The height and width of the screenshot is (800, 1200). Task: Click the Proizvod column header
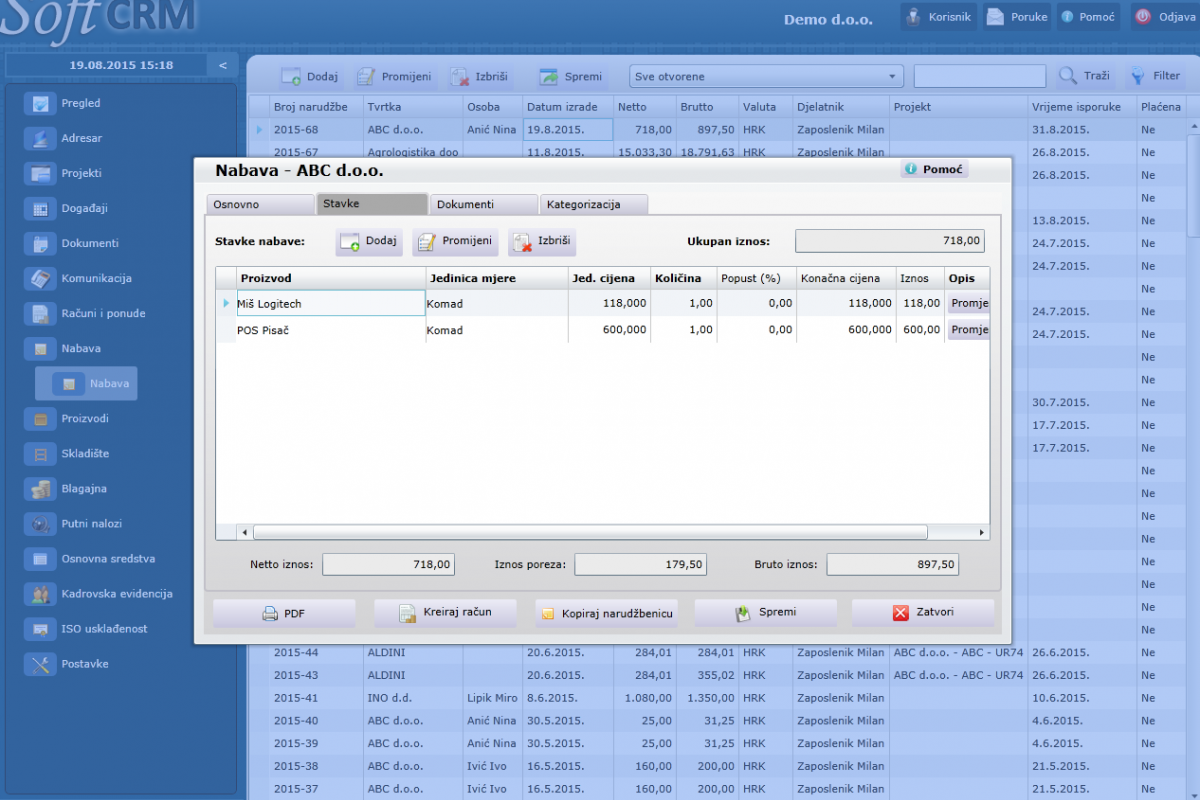point(331,278)
